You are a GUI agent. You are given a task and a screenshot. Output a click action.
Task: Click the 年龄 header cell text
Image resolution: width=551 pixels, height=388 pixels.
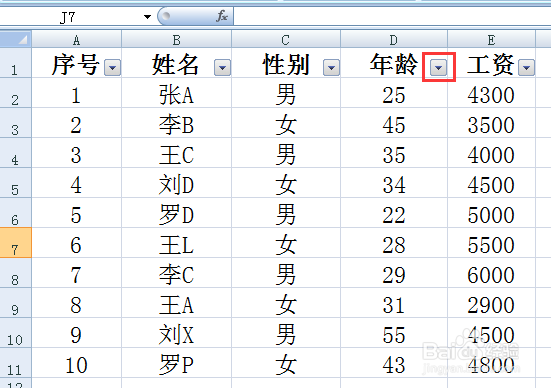click(x=394, y=65)
